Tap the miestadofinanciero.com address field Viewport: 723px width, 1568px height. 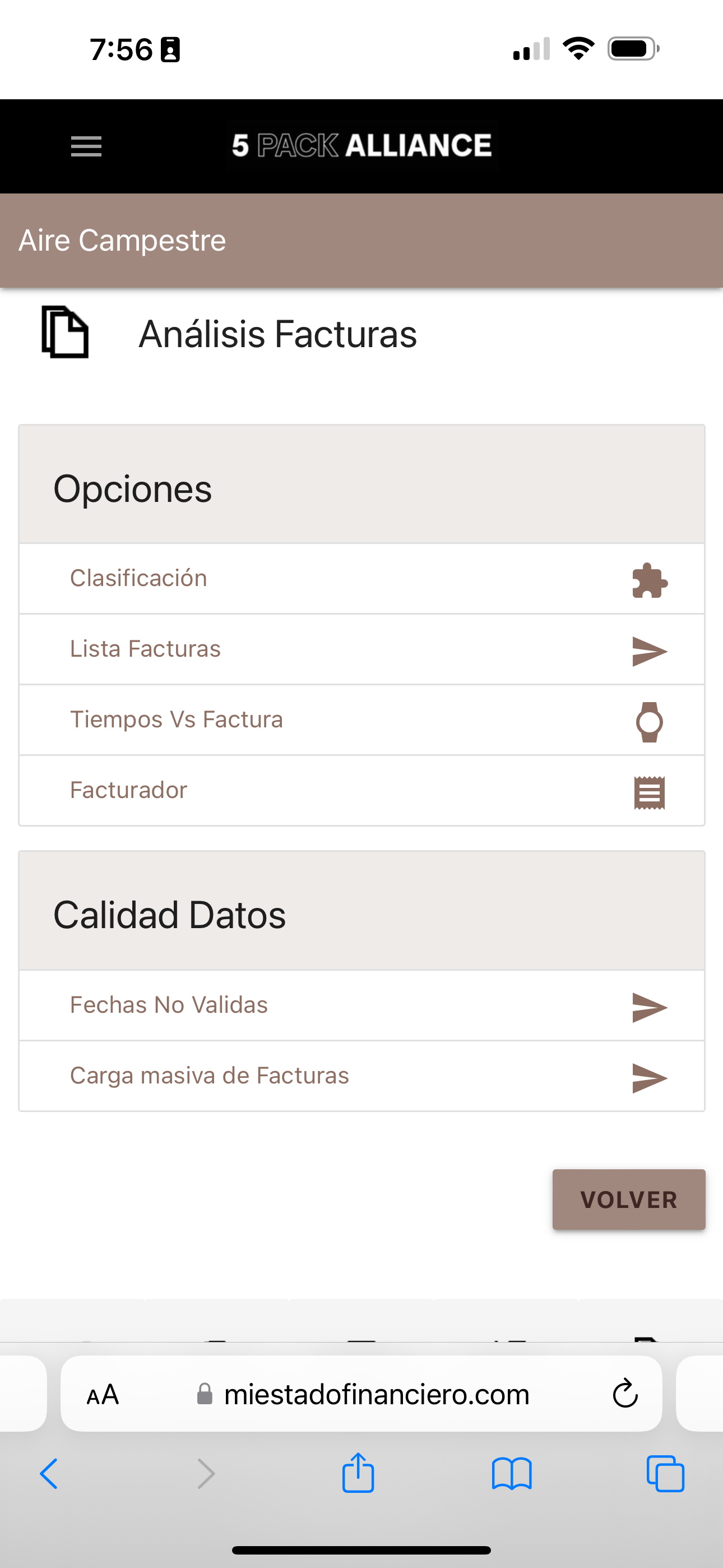pyautogui.click(x=376, y=1394)
